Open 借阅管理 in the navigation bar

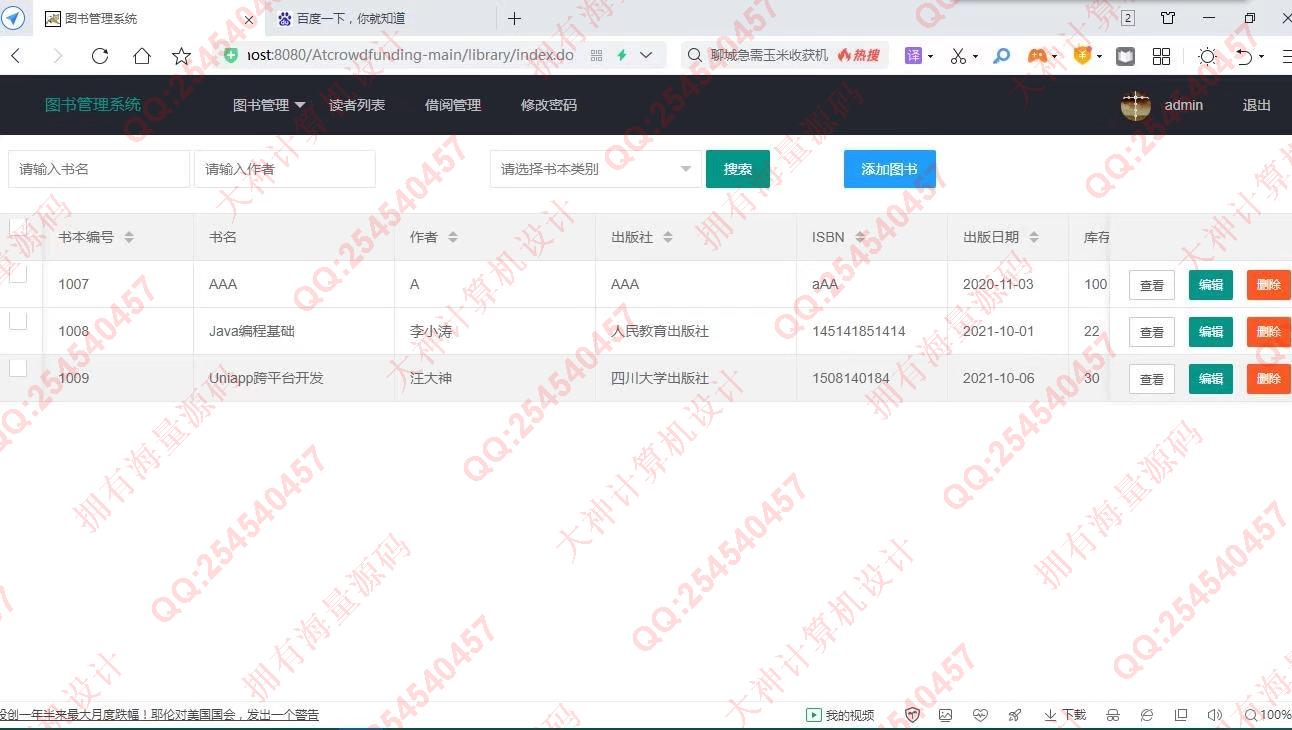pos(453,105)
